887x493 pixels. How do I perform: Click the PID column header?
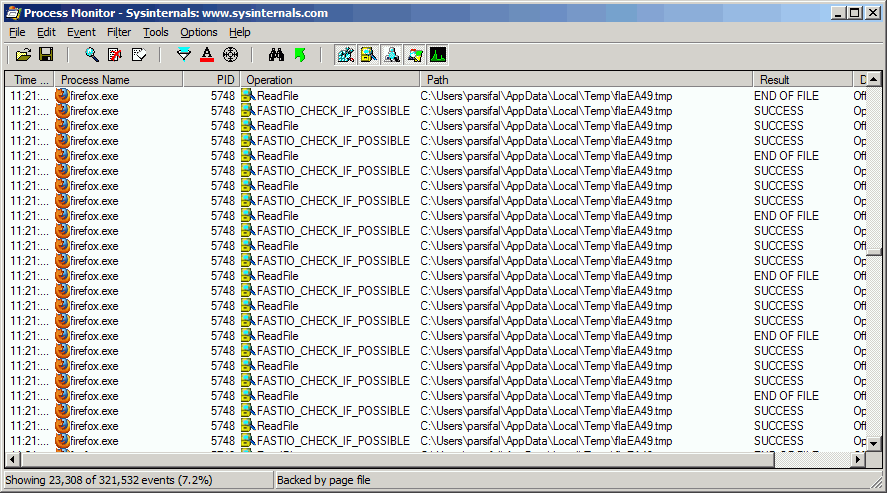(x=212, y=80)
